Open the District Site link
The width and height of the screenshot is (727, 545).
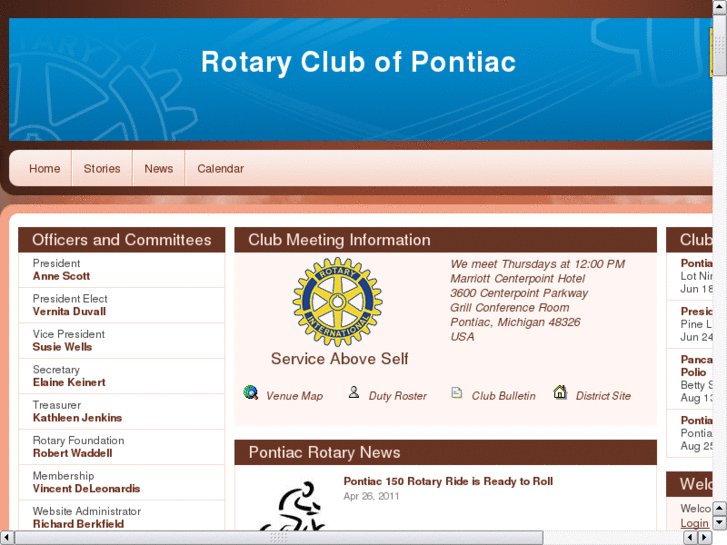(603, 396)
